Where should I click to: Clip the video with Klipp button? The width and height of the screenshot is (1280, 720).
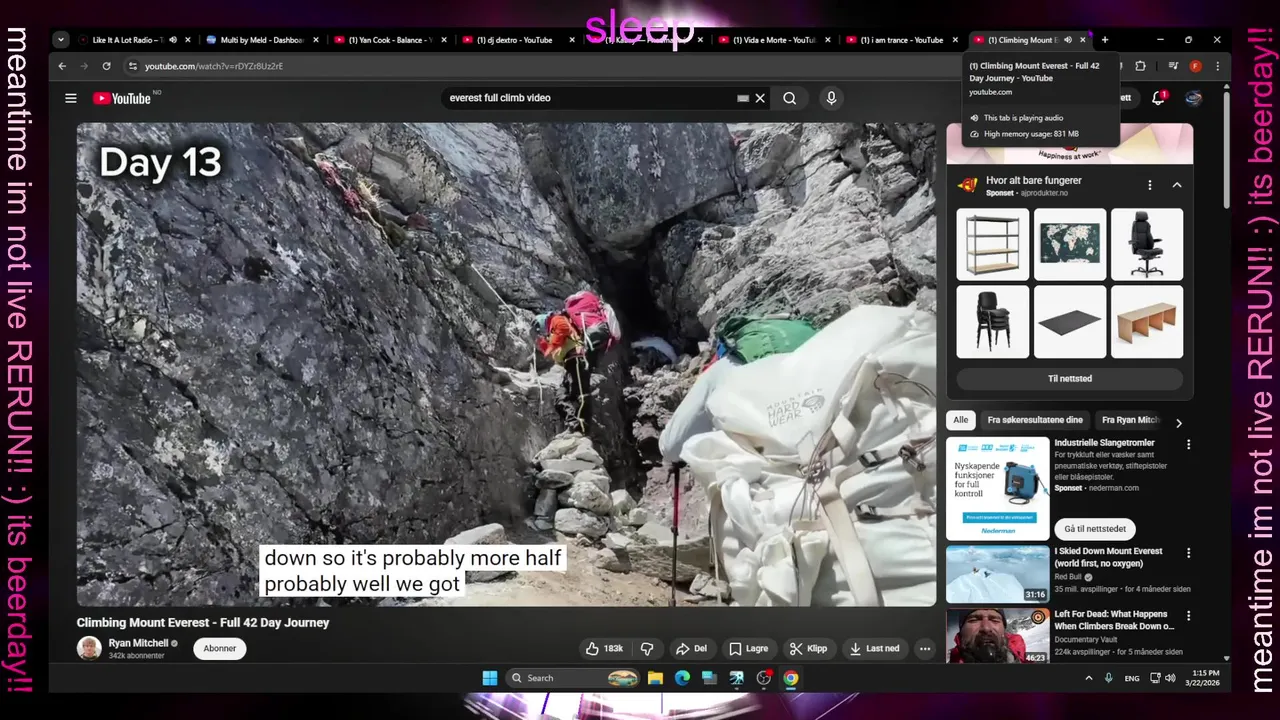tap(808, 648)
